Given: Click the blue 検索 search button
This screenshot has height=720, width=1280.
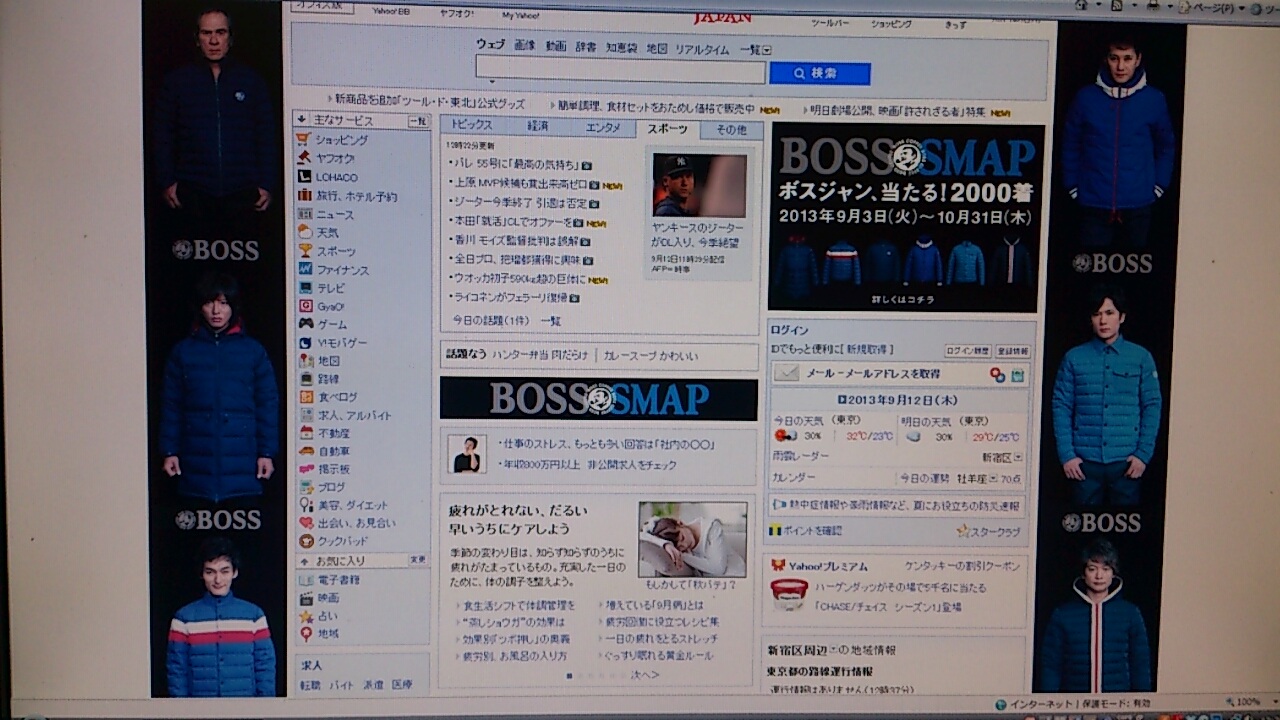Looking at the screenshot, I should pyautogui.click(x=820, y=73).
